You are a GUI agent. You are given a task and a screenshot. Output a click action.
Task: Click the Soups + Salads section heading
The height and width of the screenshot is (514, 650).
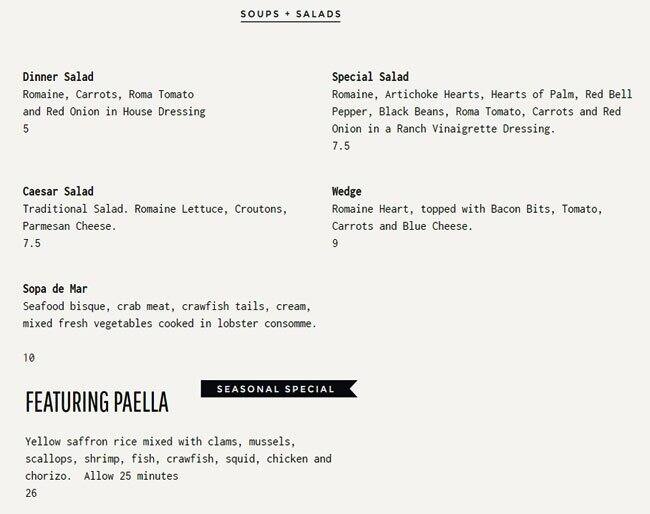pyautogui.click(x=291, y=15)
